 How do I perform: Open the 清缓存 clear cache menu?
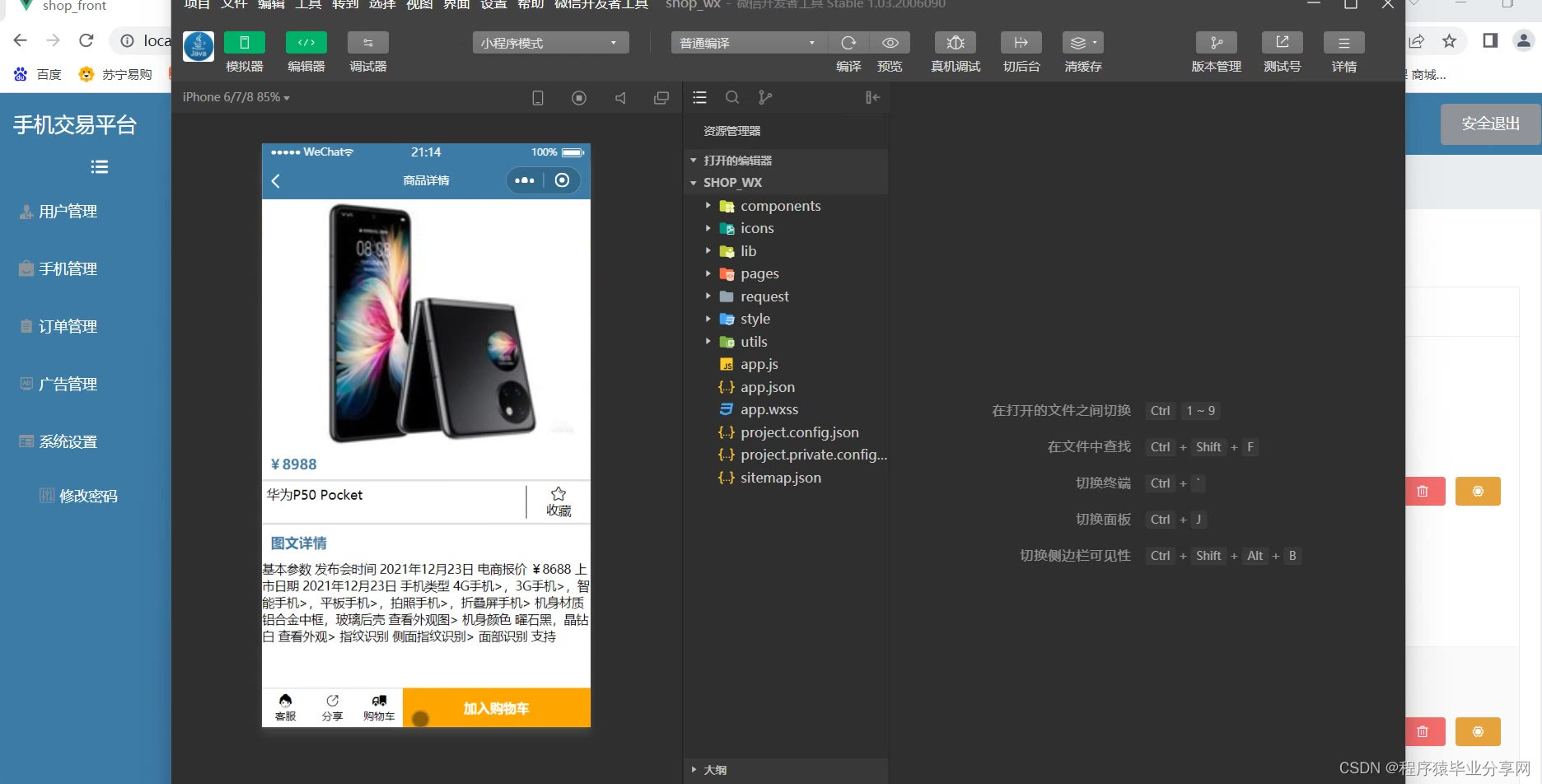tap(1083, 43)
